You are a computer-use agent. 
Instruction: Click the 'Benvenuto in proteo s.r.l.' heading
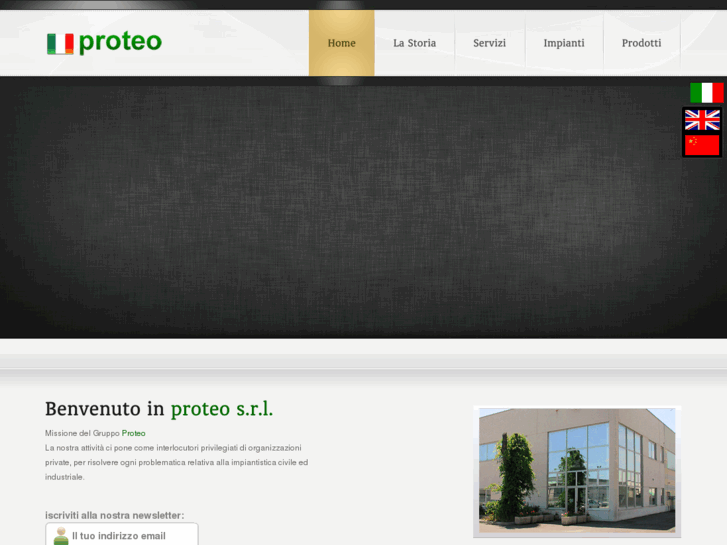(159, 409)
